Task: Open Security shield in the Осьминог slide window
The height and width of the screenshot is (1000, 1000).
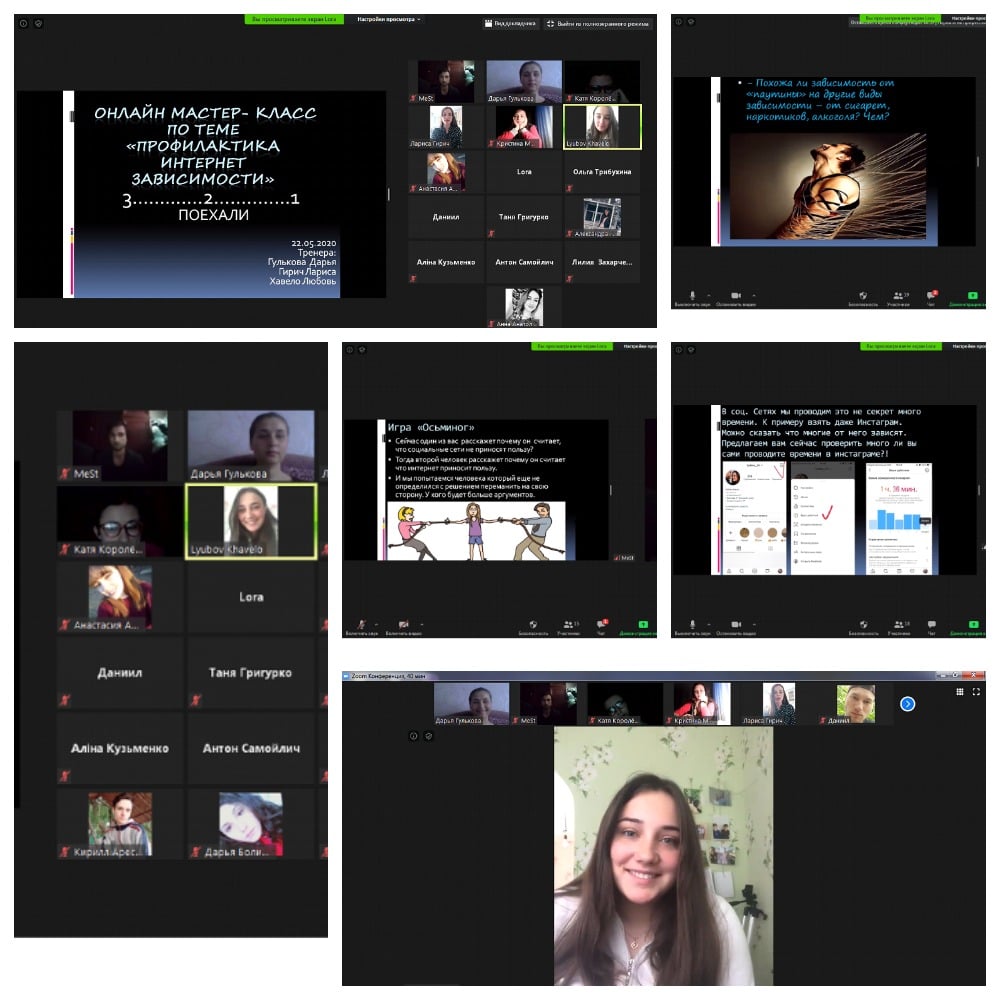Action: (x=534, y=624)
